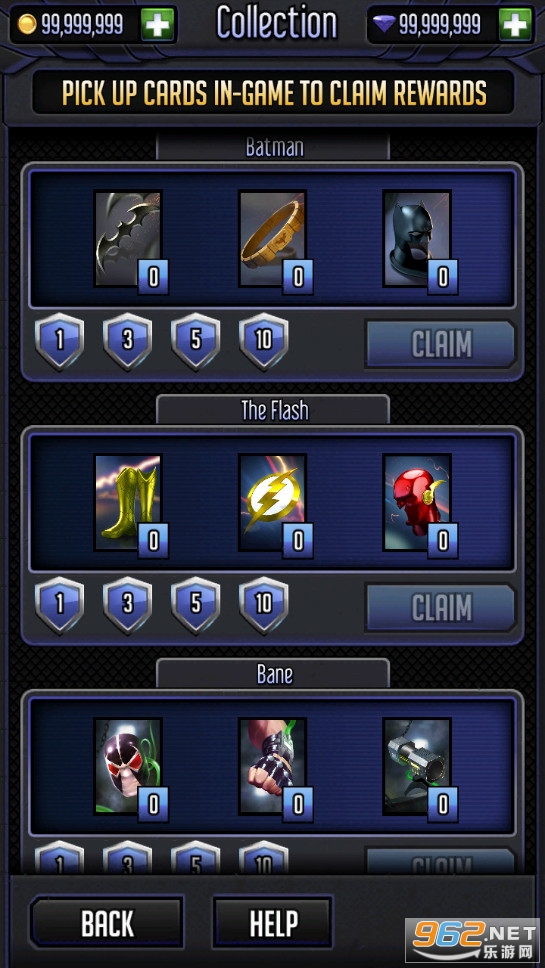Screen dimensions: 545x968
Task: Select Bane's venom canister card
Action: click(x=417, y=766)
